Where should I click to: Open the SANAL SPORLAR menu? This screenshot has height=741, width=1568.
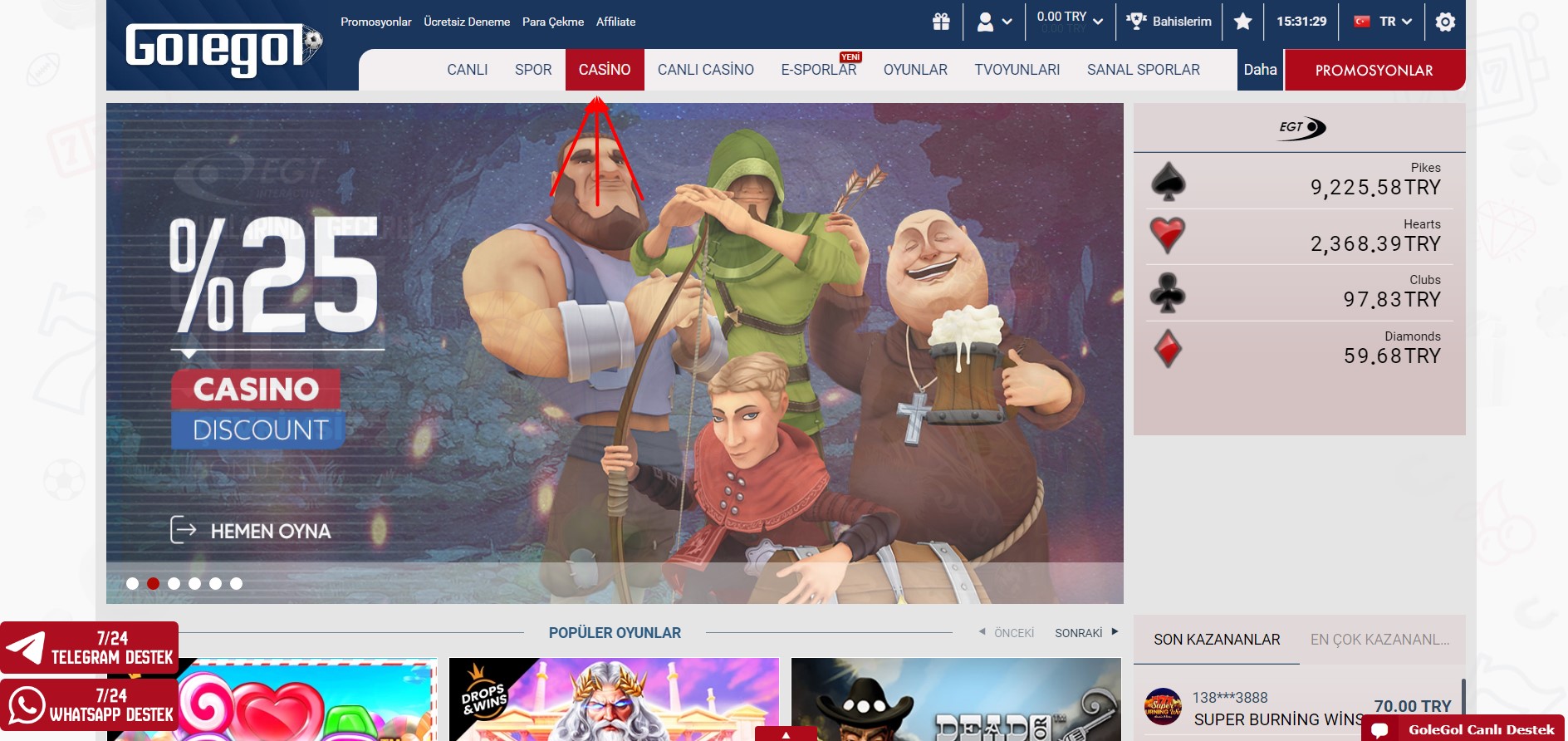[x=1144, y=70]
